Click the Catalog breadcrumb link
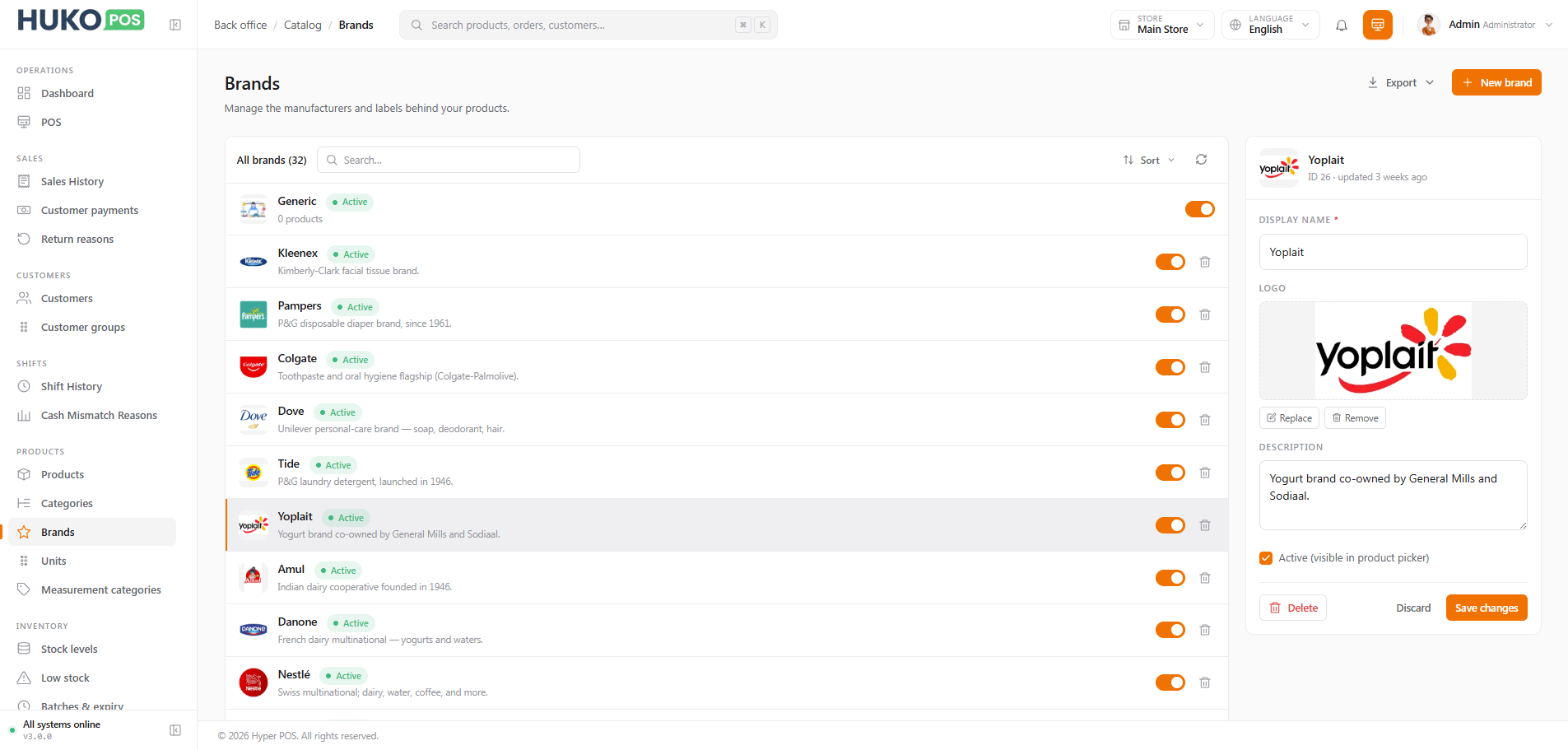 303,25
